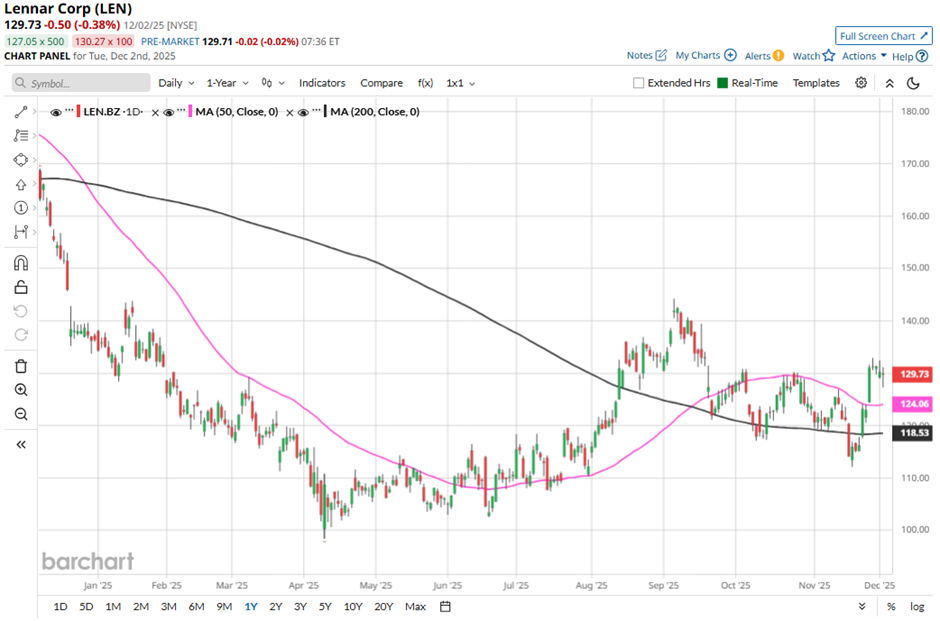940x621 pixels.
Task: Open Full Screen Chart
Action: pos(884,36)
